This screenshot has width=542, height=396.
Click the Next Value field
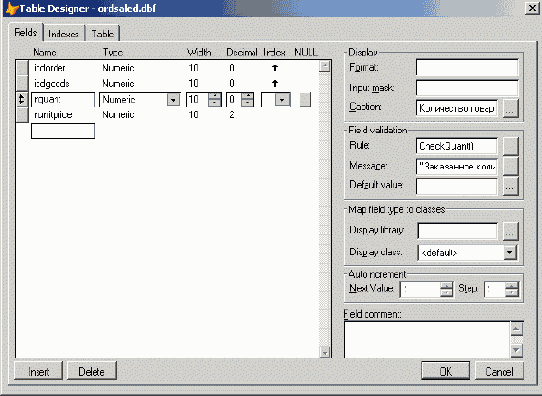point(420,289)
